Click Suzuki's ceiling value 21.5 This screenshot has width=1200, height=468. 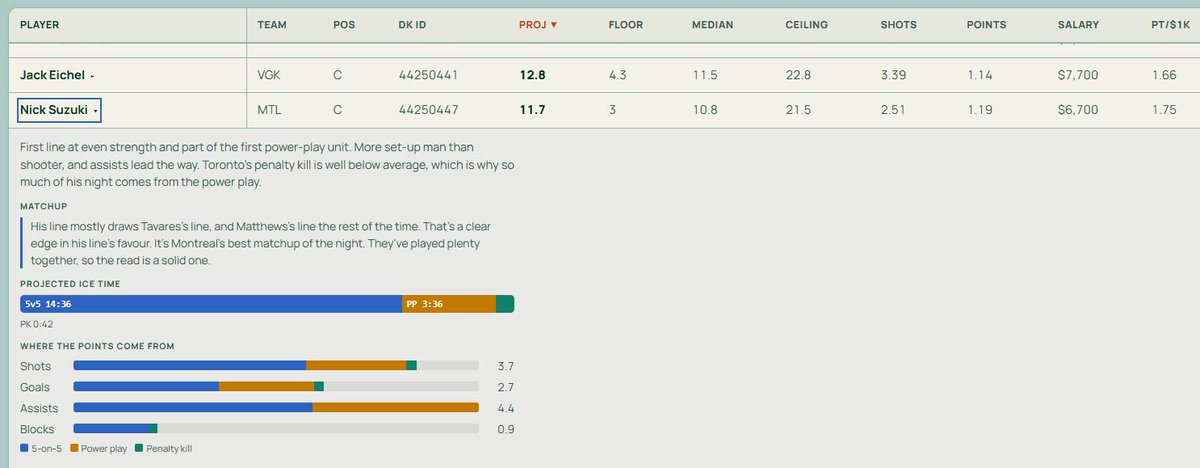pyautogui.click(x=798, y=110)
